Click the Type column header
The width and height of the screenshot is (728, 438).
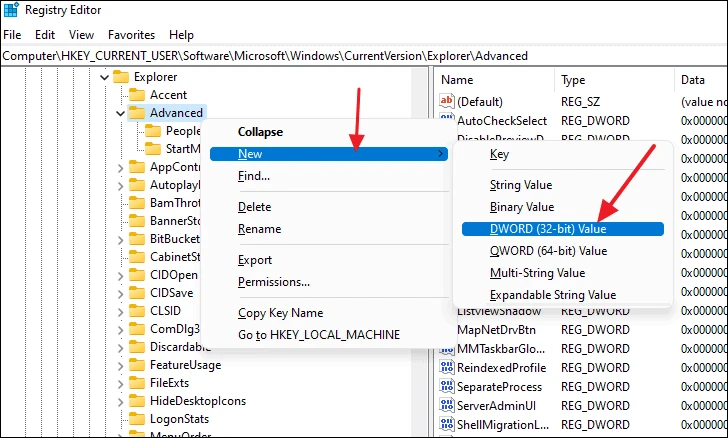point(573,80)
